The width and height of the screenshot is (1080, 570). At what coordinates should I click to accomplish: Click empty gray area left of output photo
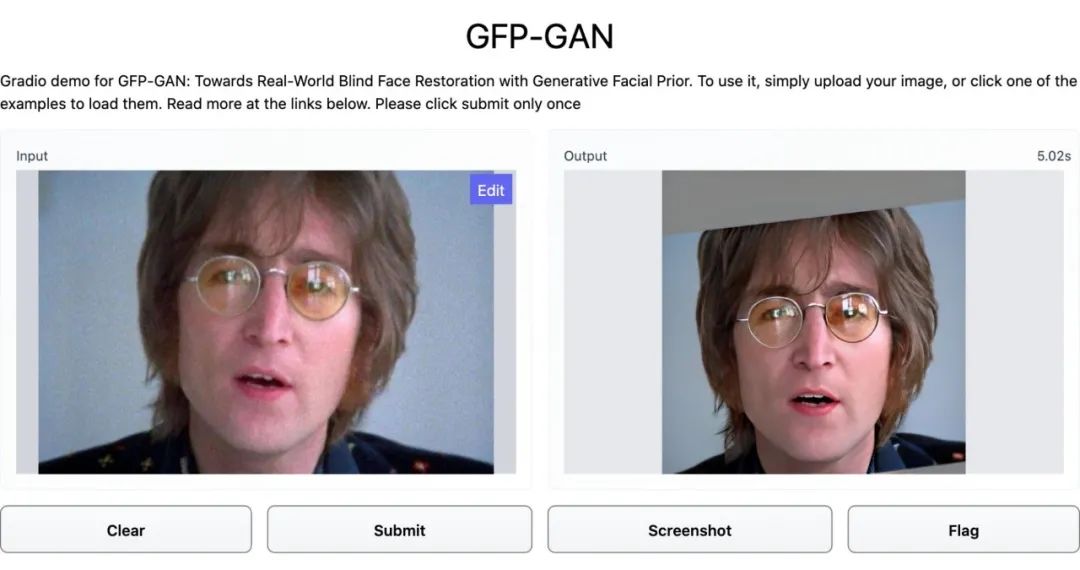click(x=613, y=322)
